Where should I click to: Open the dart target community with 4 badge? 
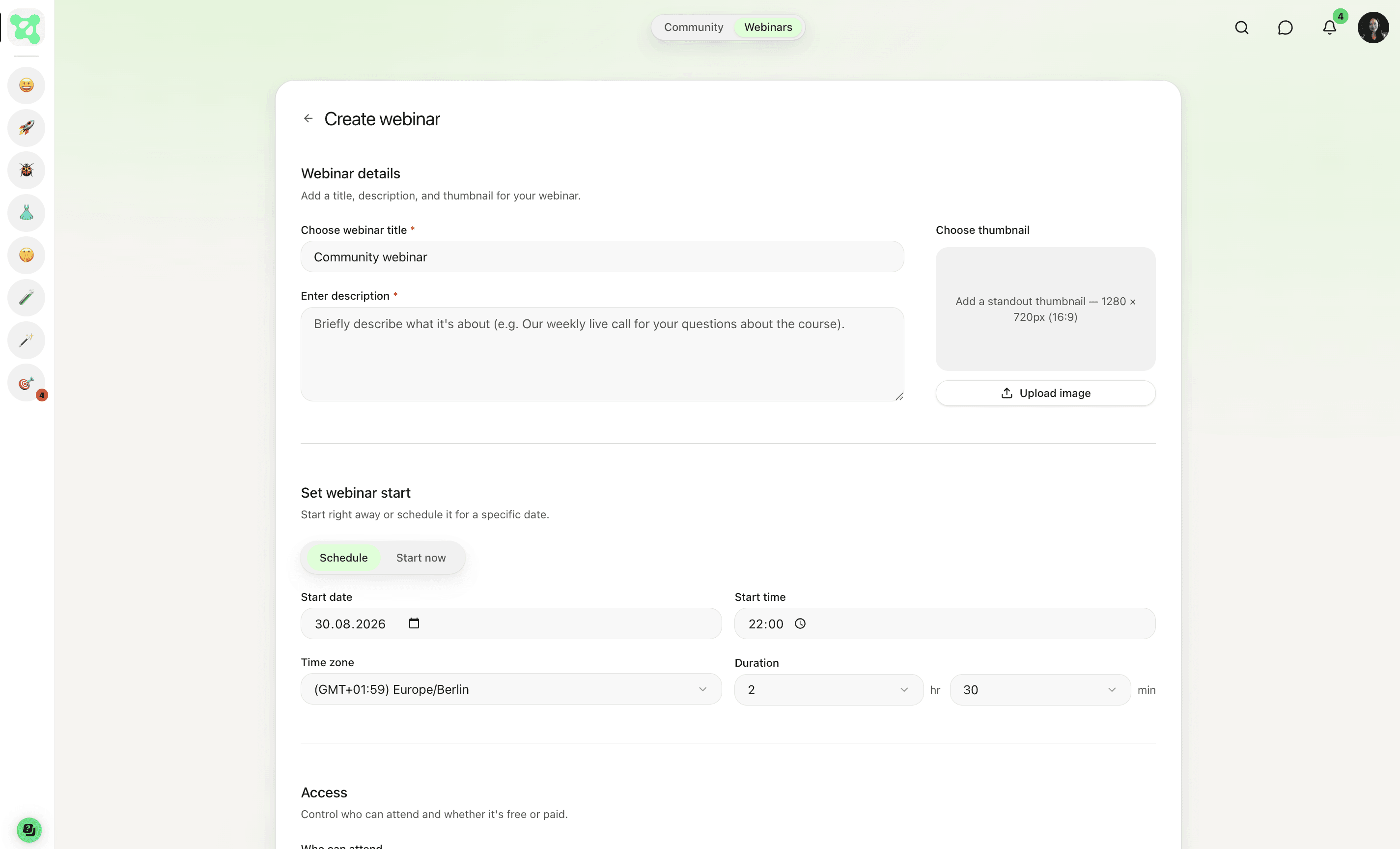coord(26,383)
